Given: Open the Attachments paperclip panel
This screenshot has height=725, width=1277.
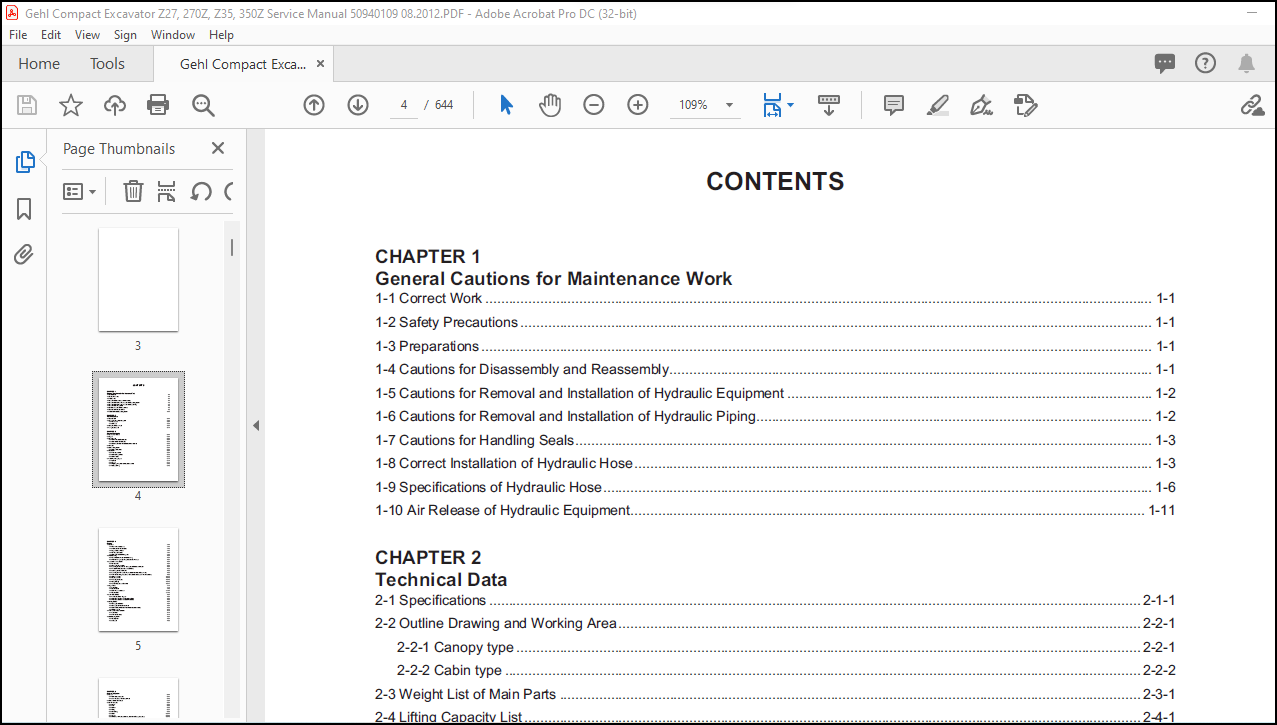Looking at the screenshot, I should [25, 255].
